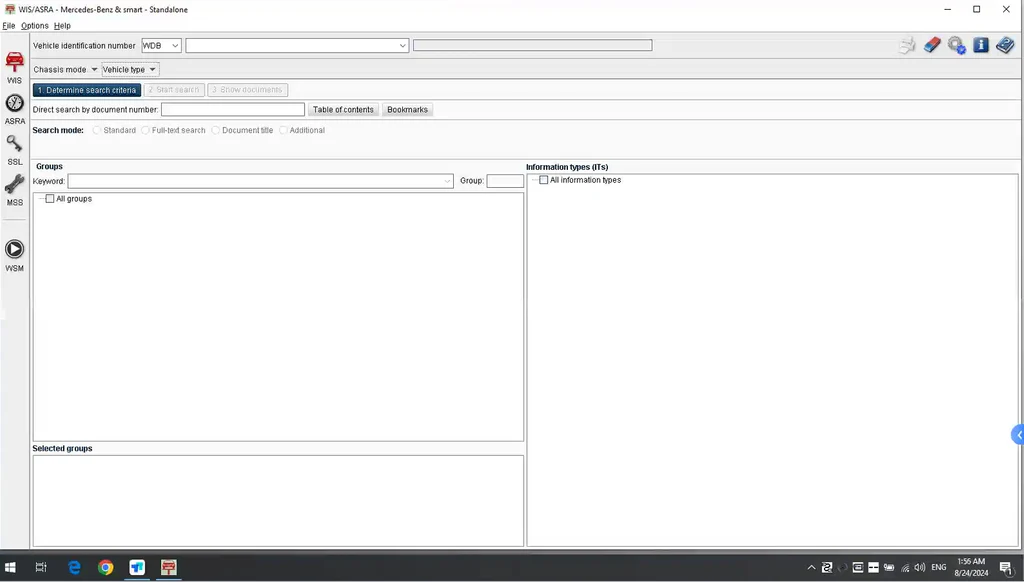
Task: Open the gear settings icon
Action: pyautogui.click(x=956, y=45)
